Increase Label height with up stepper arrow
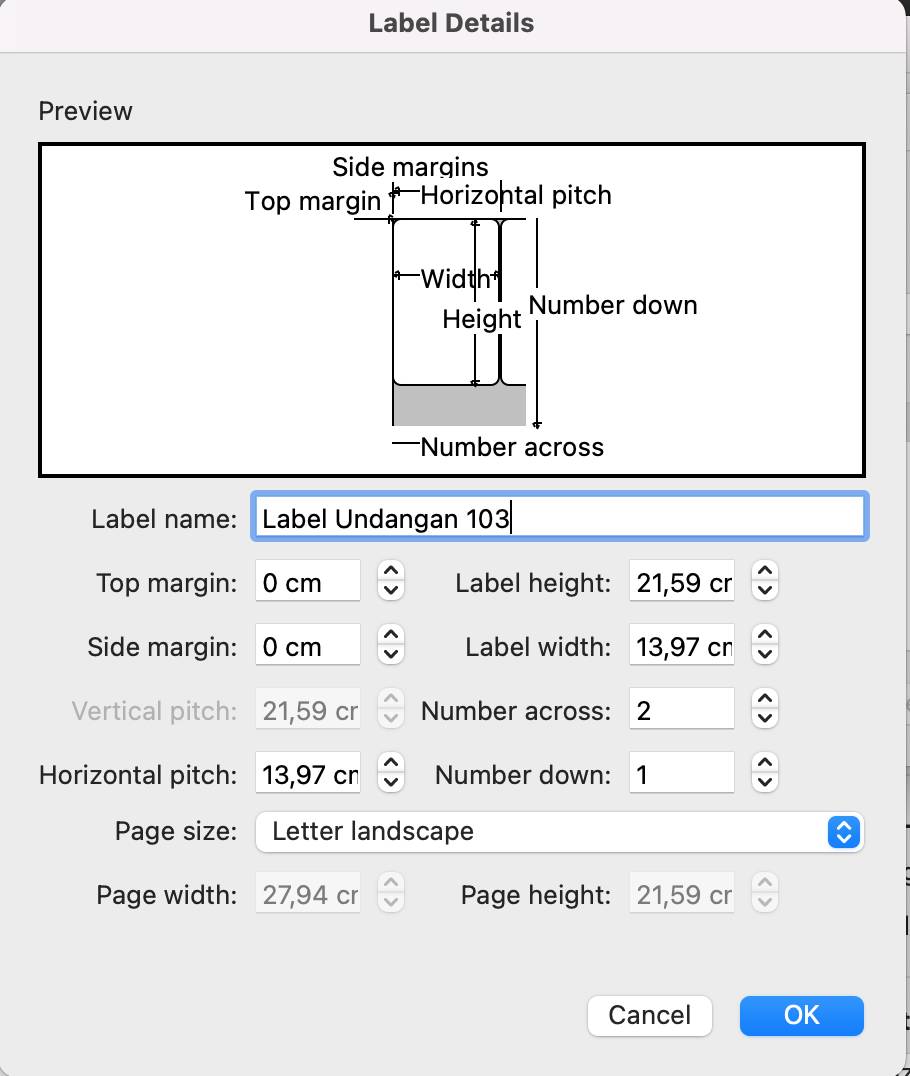This screenshot has height=1076, width=910. coord(765,571)
